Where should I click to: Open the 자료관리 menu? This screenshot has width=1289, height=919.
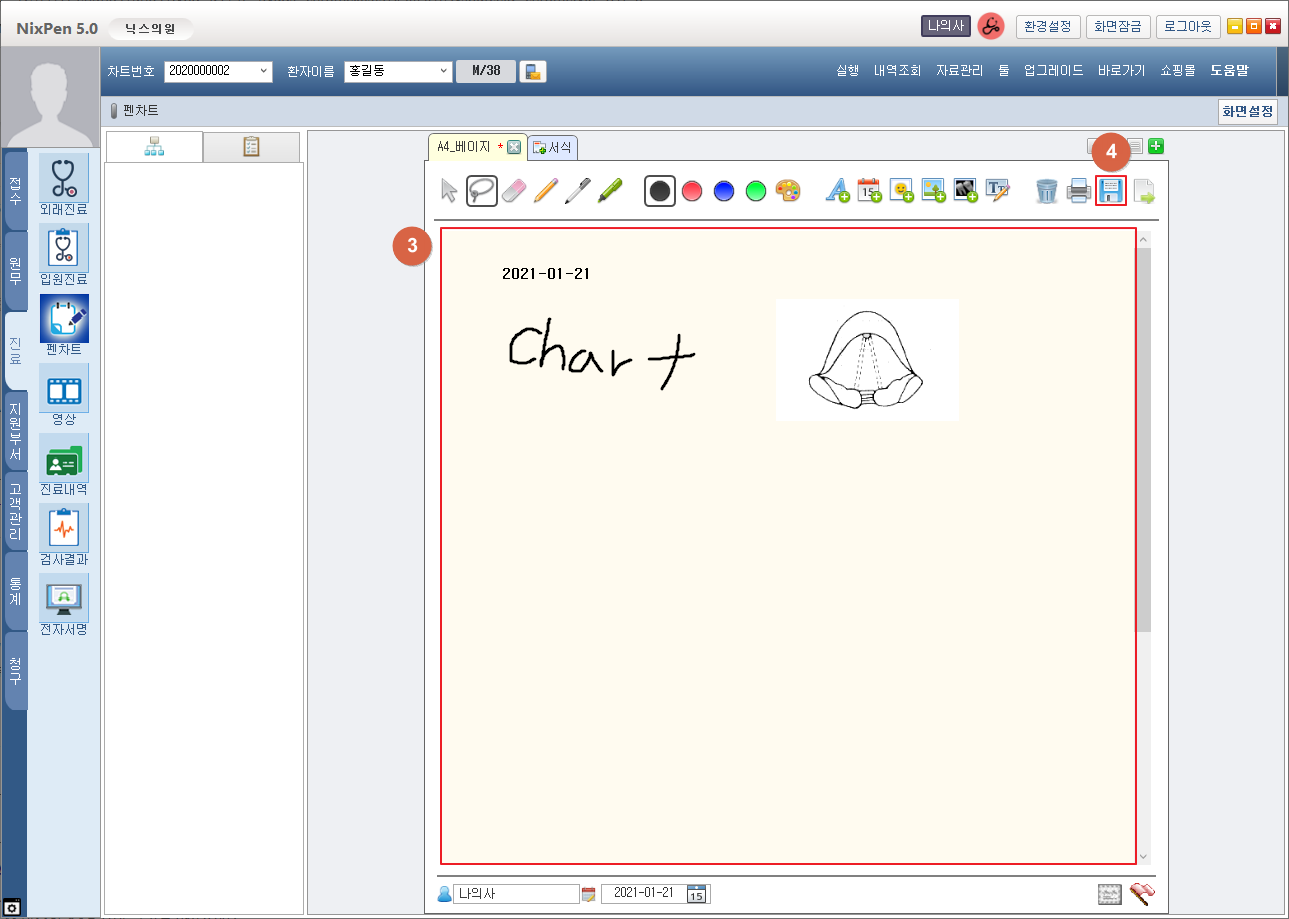click(959, 71)
